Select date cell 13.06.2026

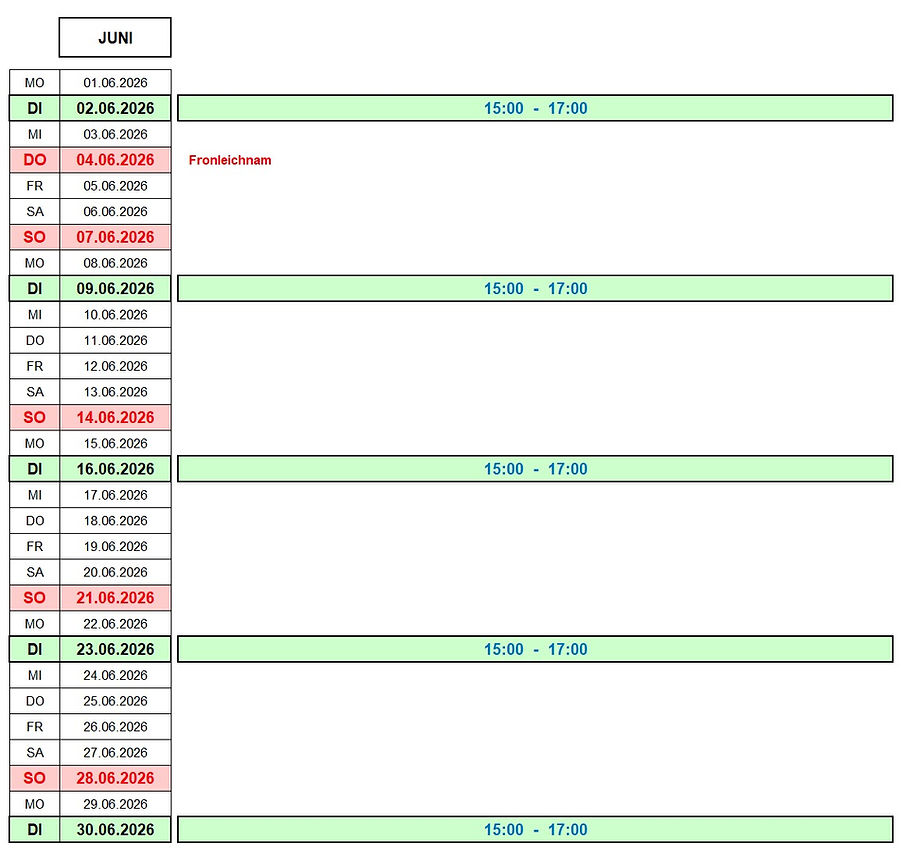click(115, 392)
